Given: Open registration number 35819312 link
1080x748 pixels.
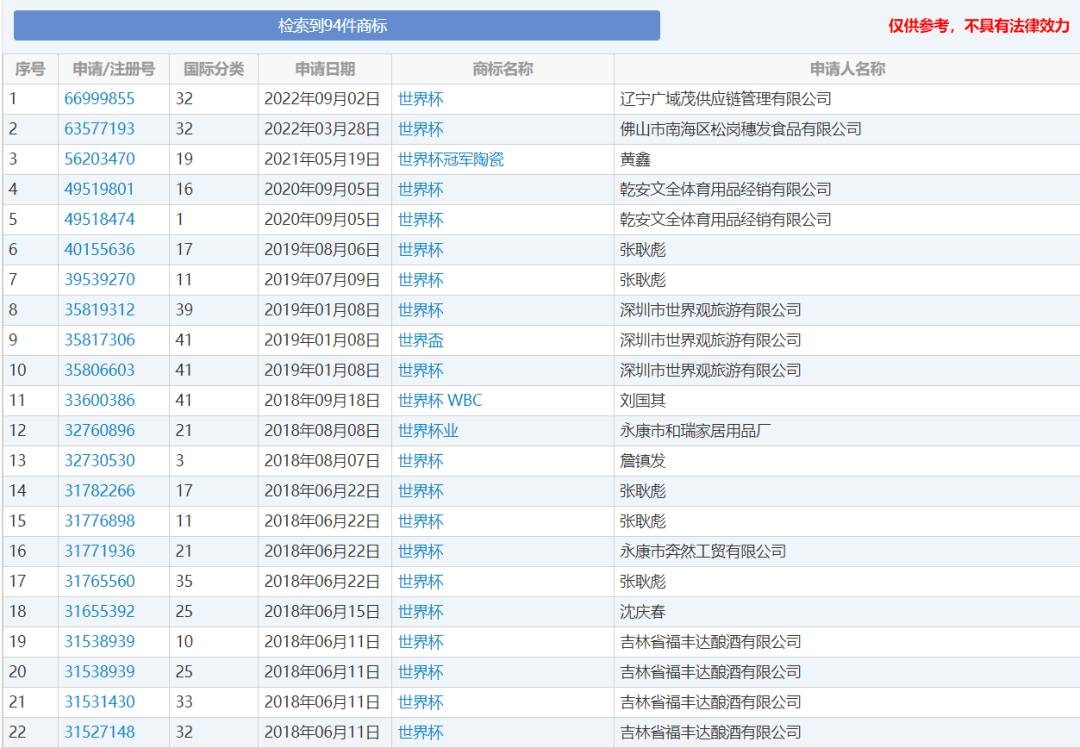Looking at the screenshot, I should tap(99, 310).
